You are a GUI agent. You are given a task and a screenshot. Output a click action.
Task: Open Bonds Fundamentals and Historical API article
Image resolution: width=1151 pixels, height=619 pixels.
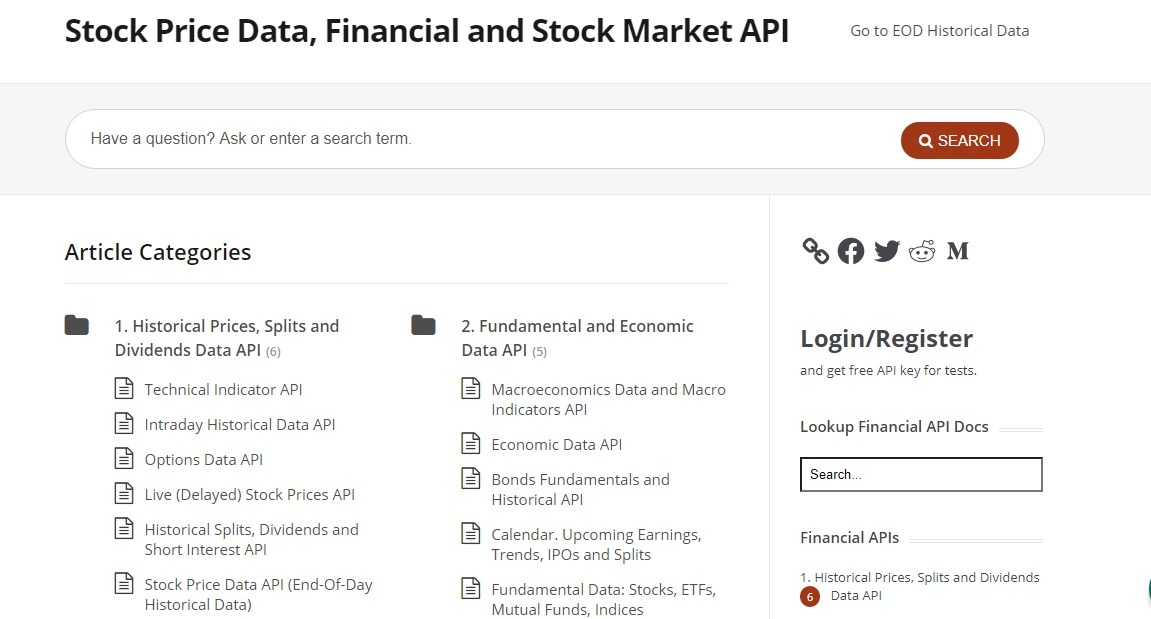(x=580, y=489)
